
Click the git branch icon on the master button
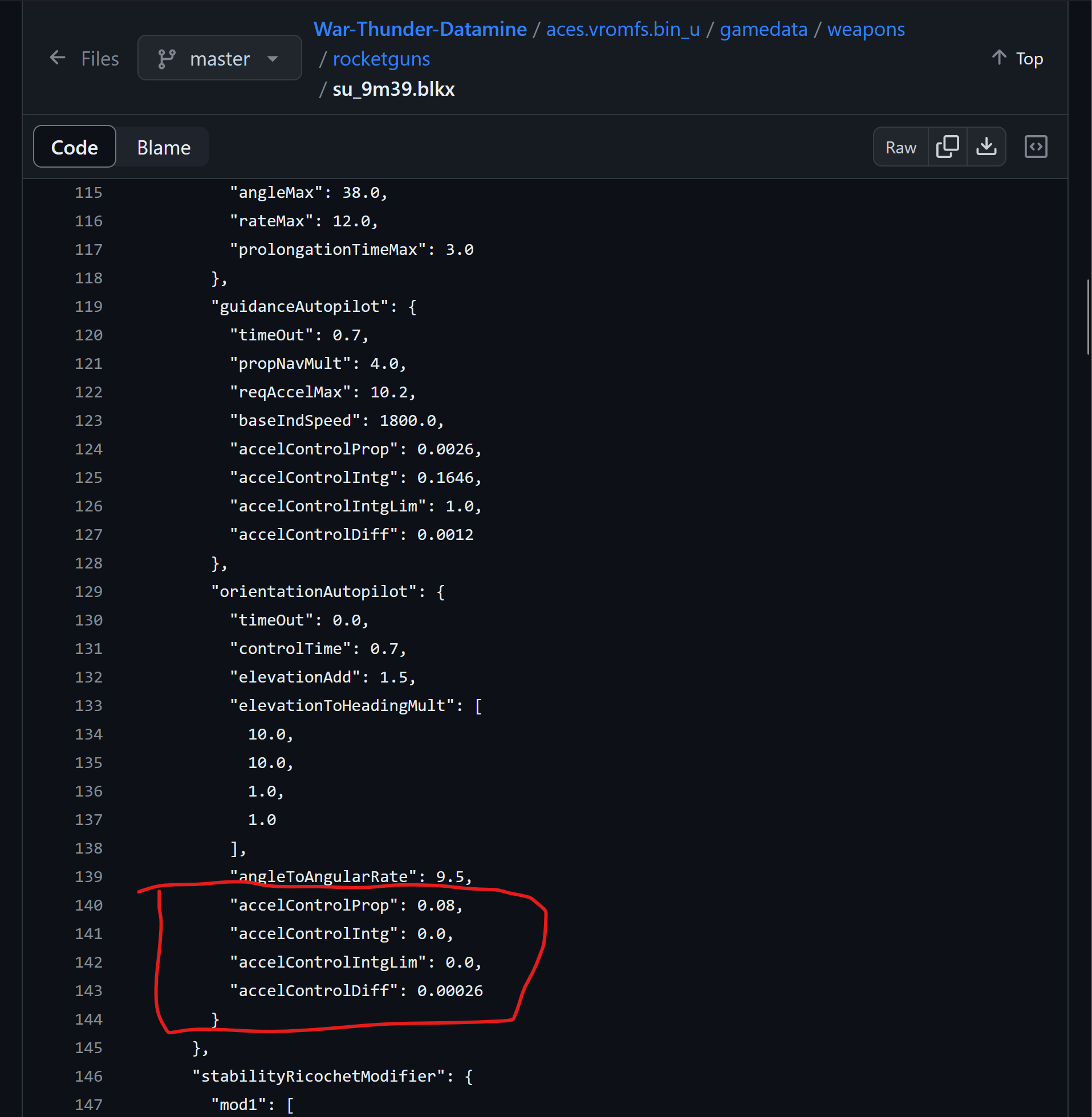[167, 59]
